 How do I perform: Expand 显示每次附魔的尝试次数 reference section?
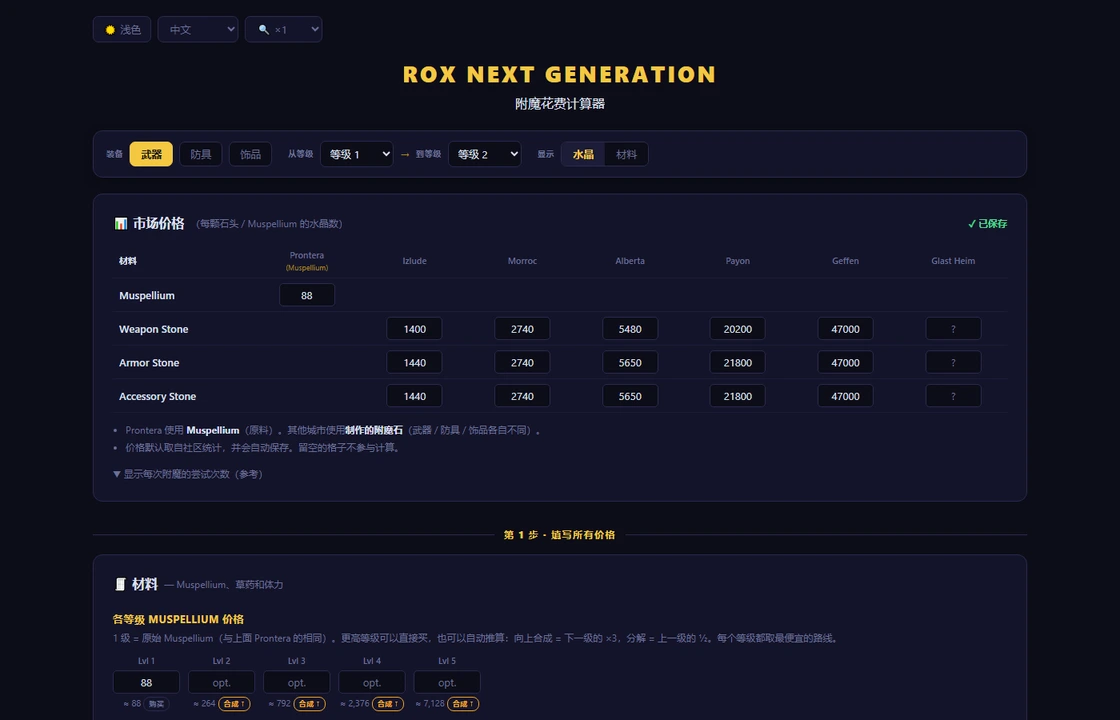(x=188, y=474)
